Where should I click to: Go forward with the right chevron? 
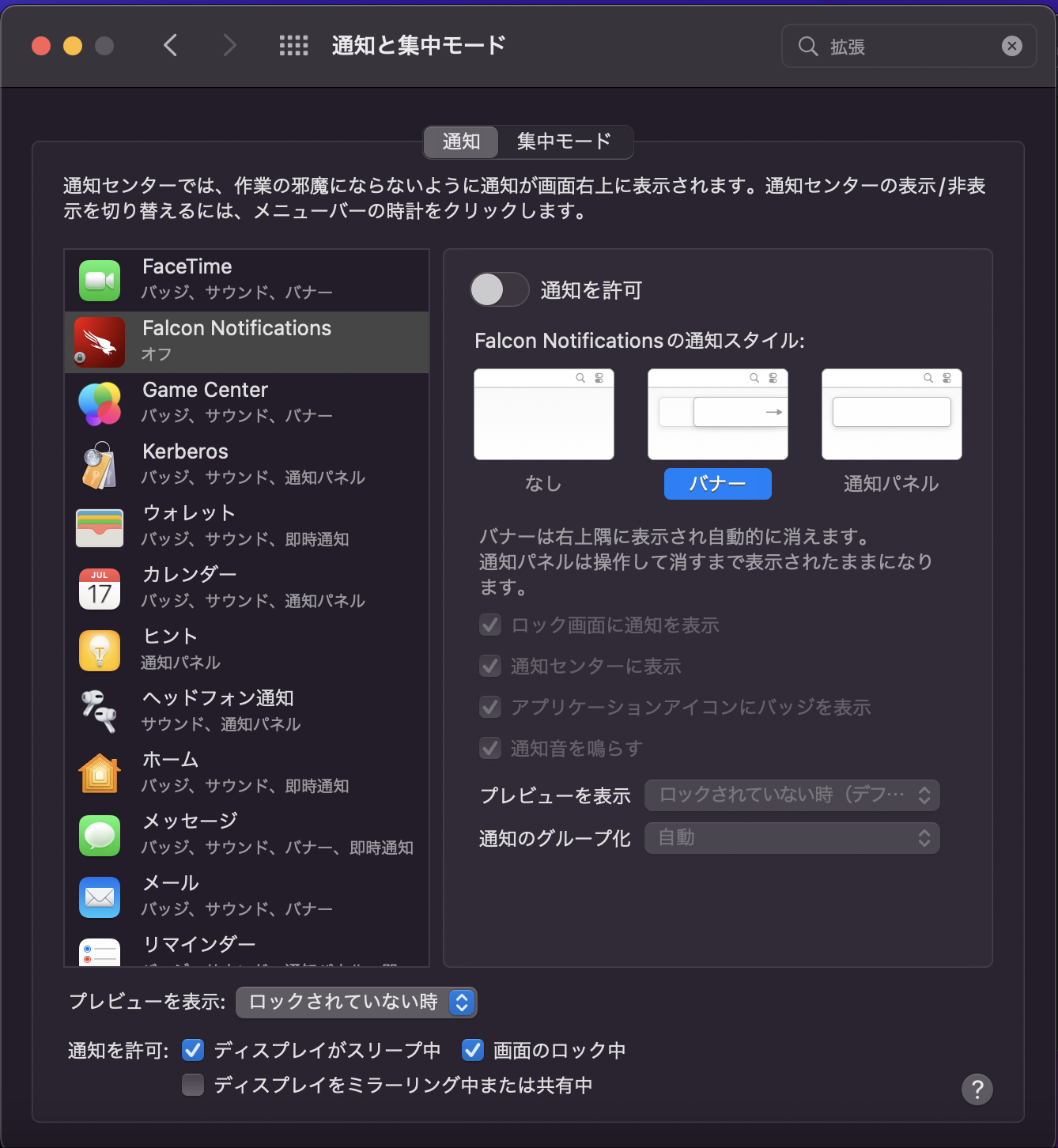point(229,46)
